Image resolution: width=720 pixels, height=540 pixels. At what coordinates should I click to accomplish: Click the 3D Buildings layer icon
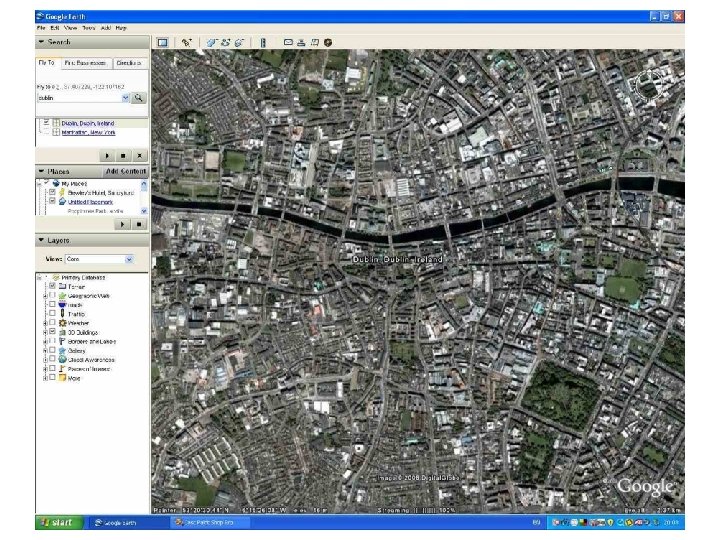tap(62, 332)
